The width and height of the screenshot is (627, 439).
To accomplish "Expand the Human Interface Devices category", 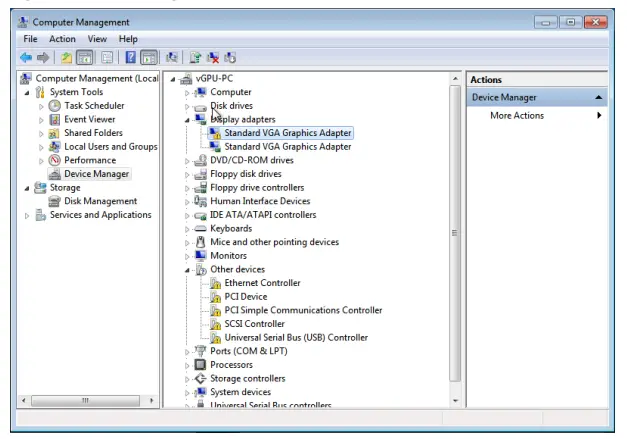I will coord(187,202).
